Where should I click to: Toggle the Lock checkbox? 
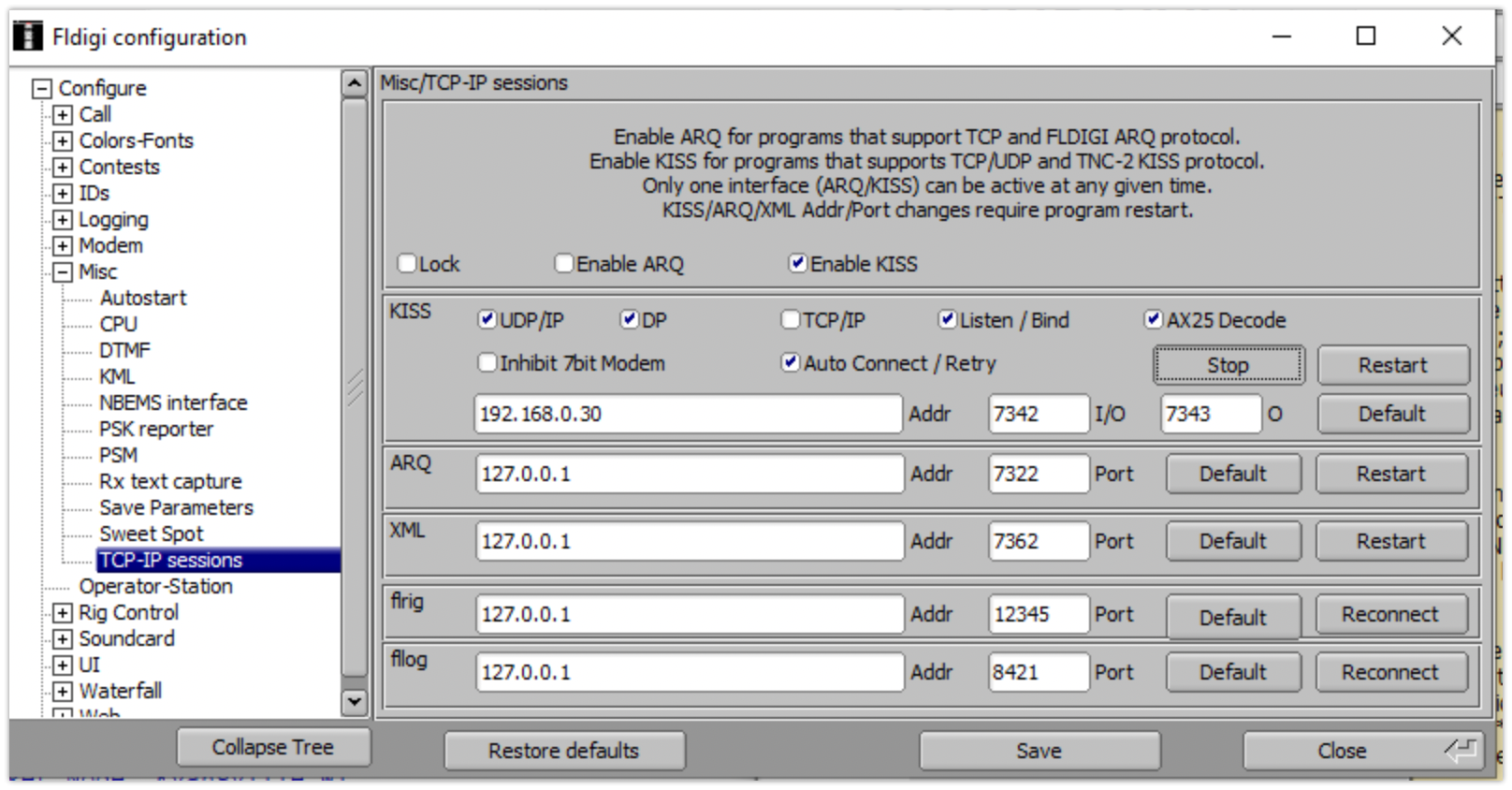[407, 264]
